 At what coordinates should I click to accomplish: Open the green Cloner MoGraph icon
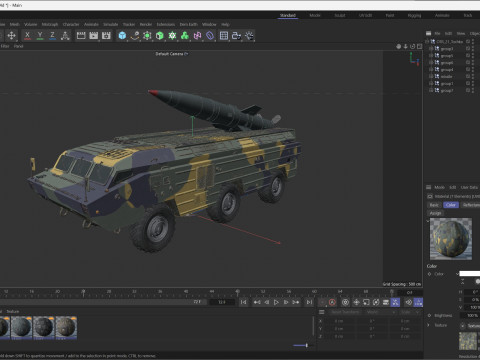(x=172, y=35)
